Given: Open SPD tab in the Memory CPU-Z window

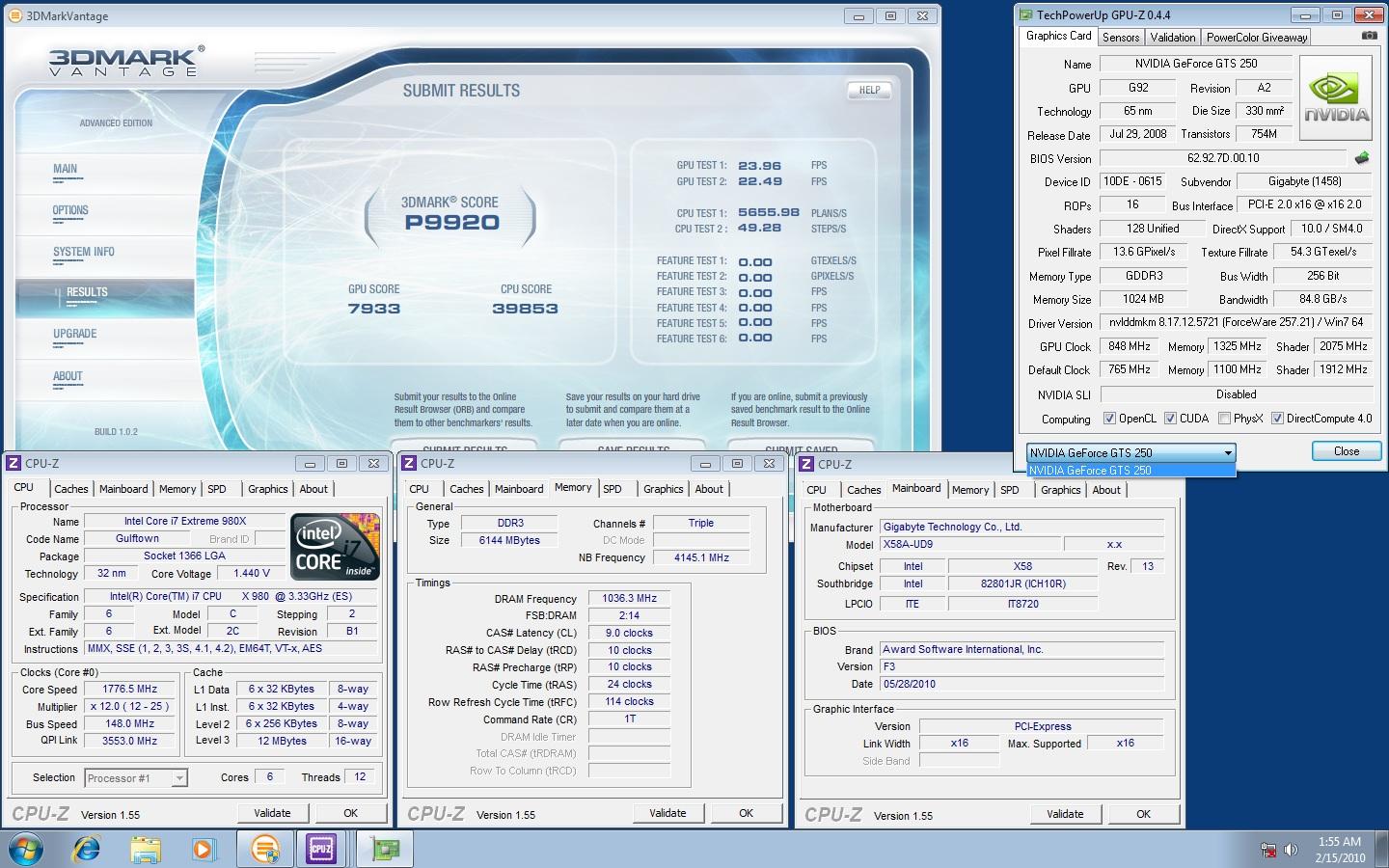Looking at the screenshot, I should (x=613, y=489).
